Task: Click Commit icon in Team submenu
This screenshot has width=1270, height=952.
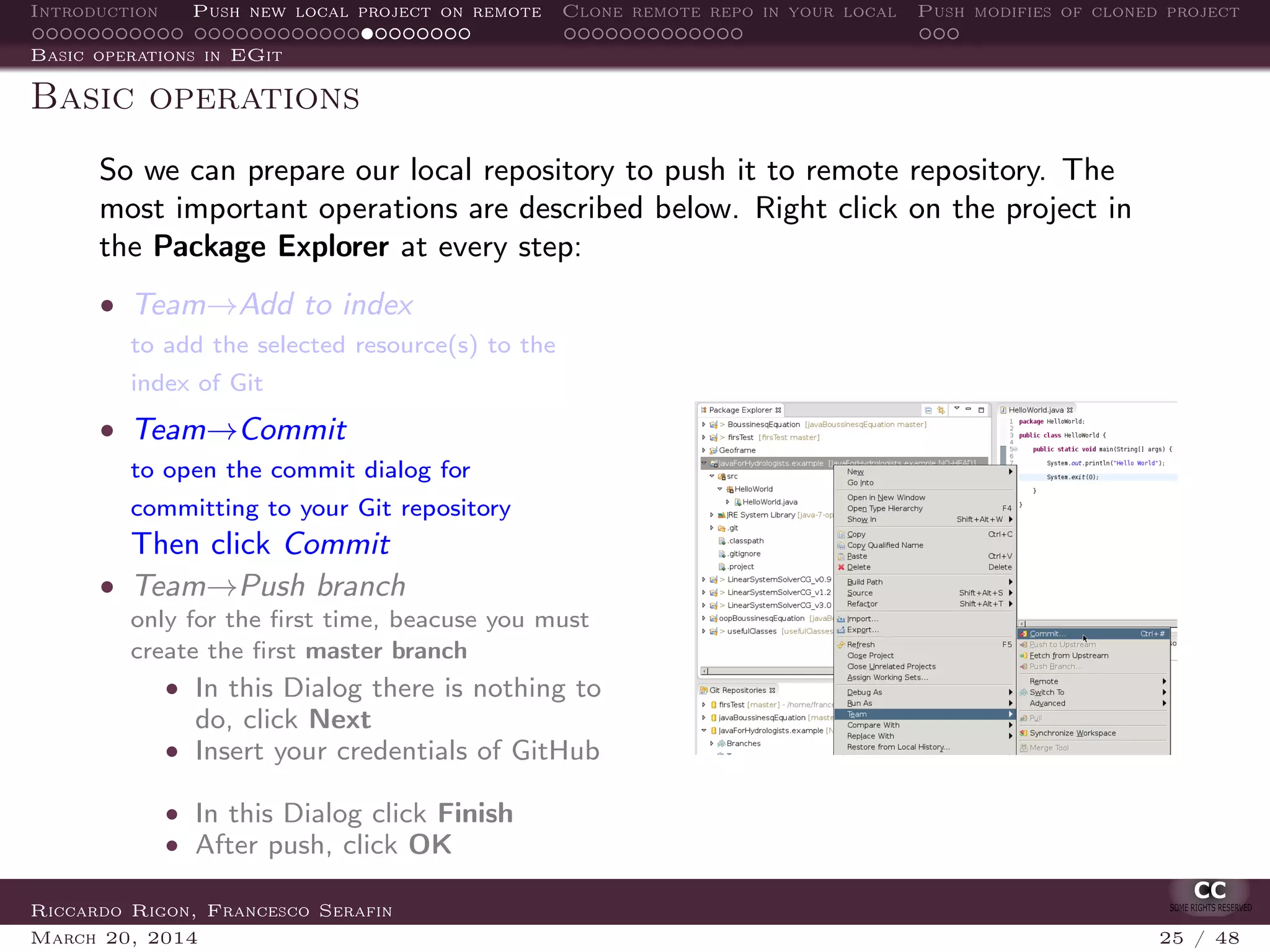Action: pyautogui.click(x=1024, y=634)
